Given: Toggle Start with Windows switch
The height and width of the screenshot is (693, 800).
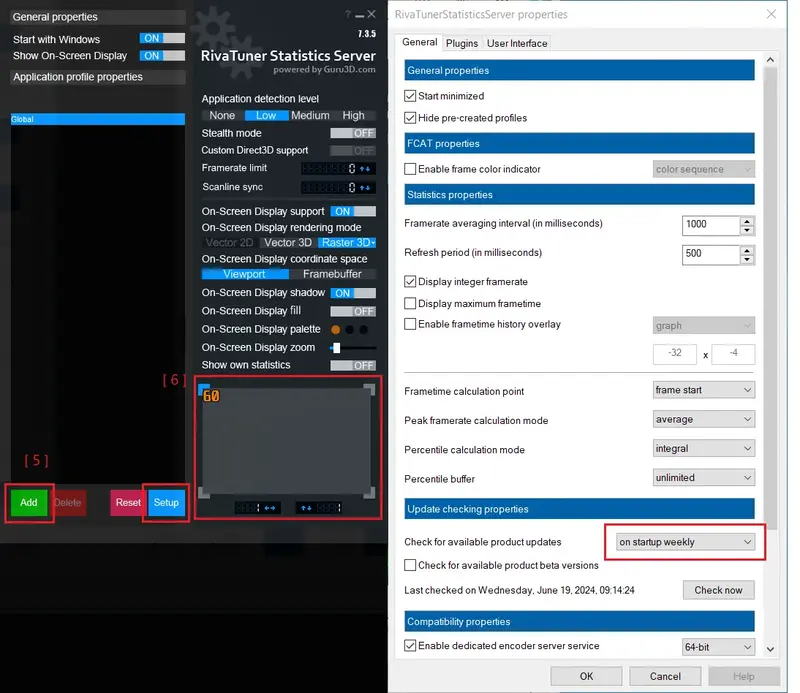Looking at the screenshot, I should click(162, 38).
